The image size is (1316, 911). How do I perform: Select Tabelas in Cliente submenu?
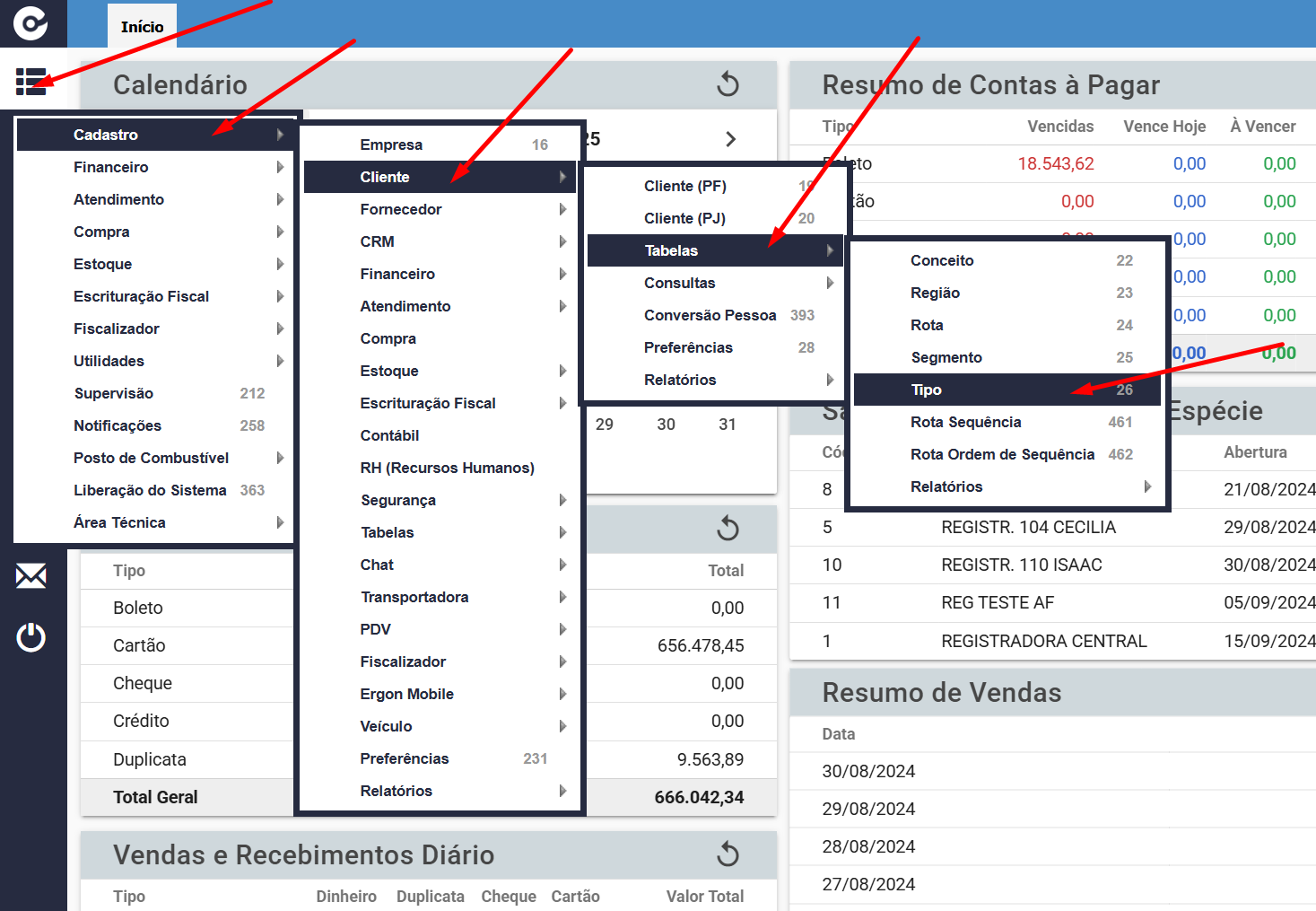pyautogui.click(x=716, y=250)
